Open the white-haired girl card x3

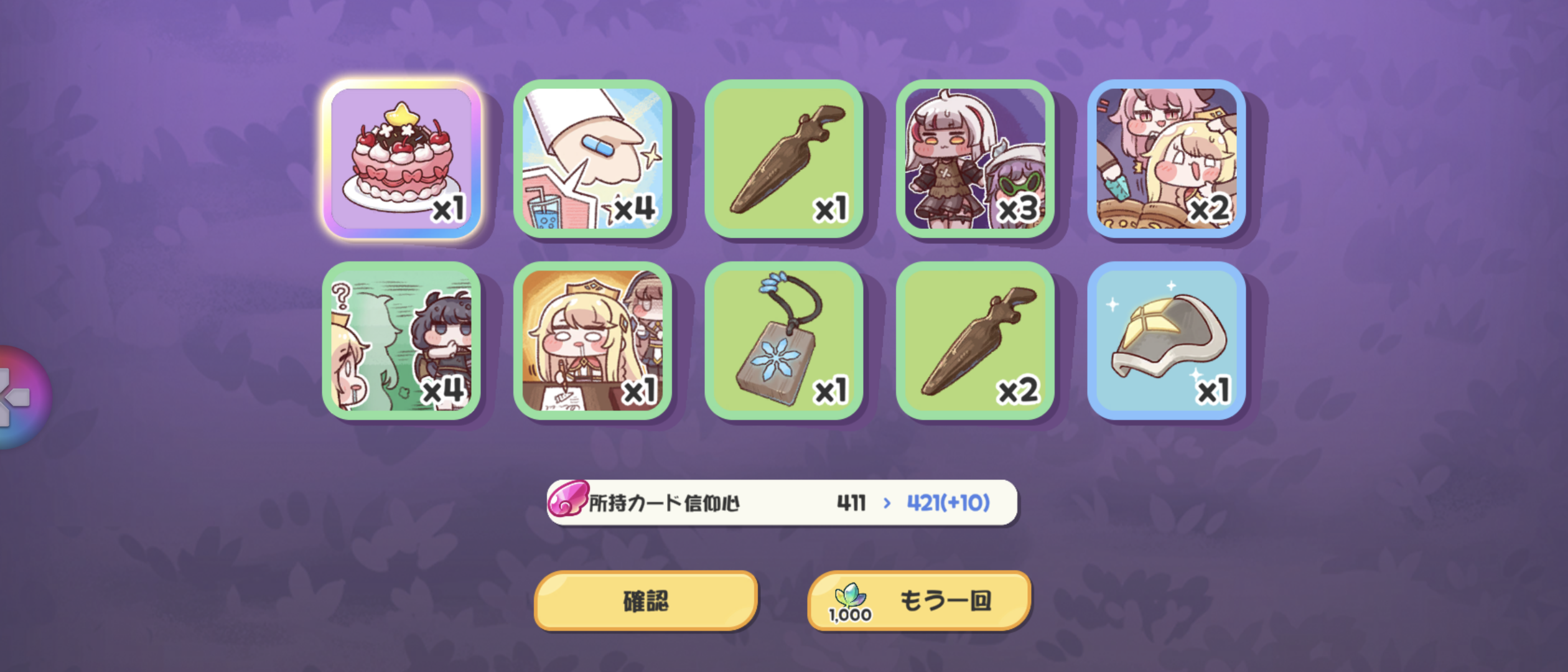click(x=975, y=159)
